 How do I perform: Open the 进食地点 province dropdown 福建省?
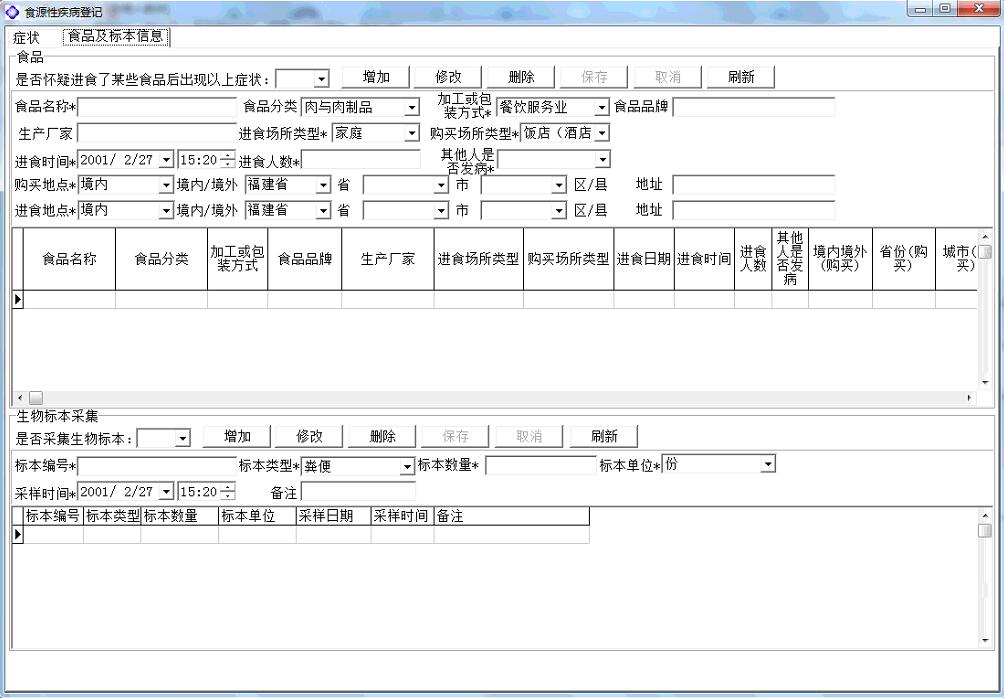point(323,211)
